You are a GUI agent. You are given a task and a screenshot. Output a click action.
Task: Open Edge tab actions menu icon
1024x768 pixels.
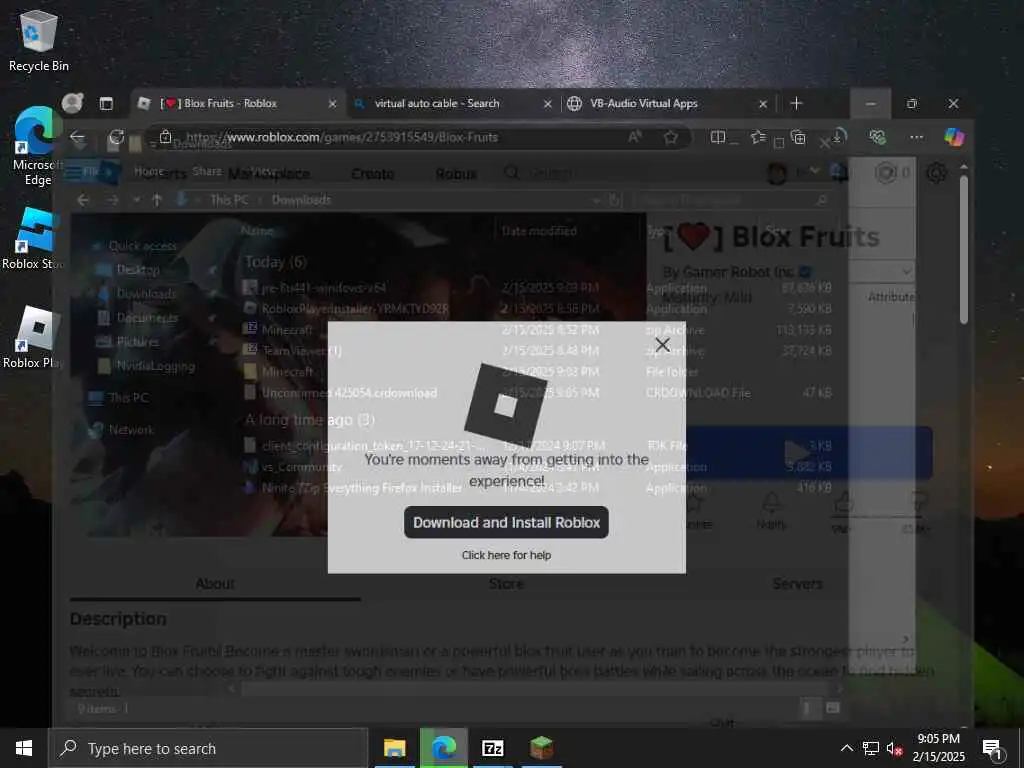coord(106,103)
